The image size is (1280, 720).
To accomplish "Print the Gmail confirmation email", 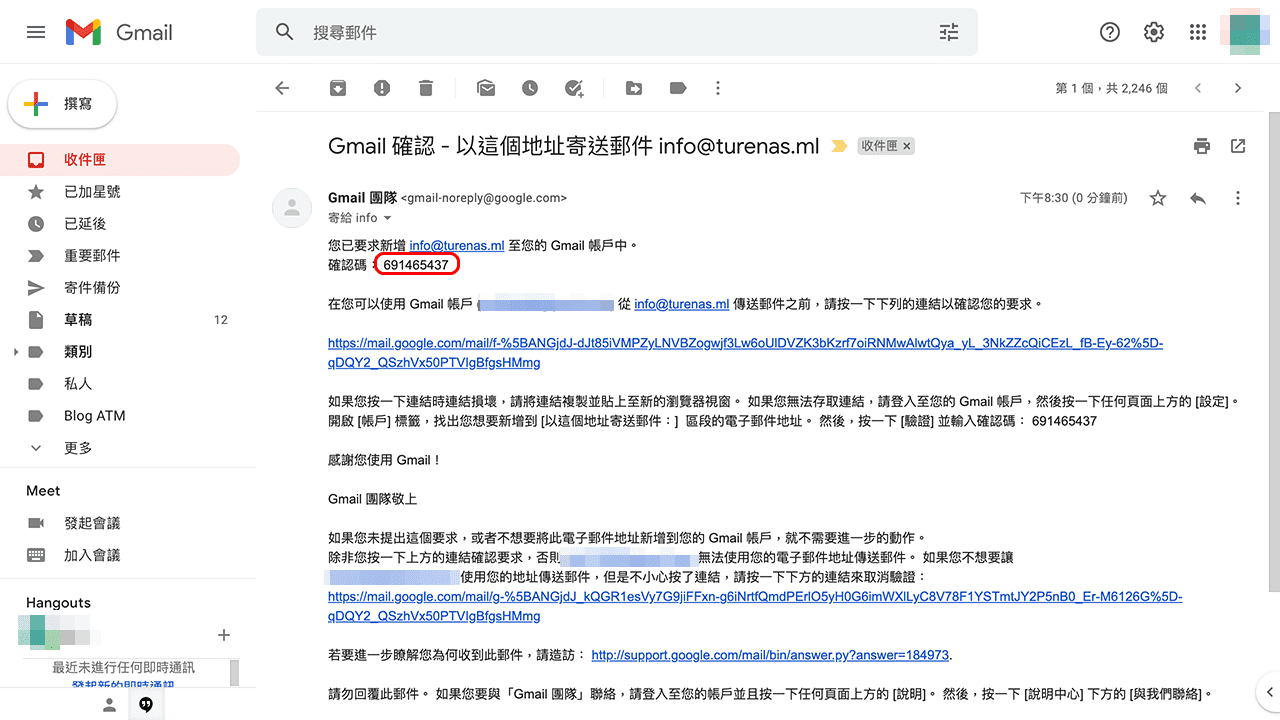I will click(1201, 145).
